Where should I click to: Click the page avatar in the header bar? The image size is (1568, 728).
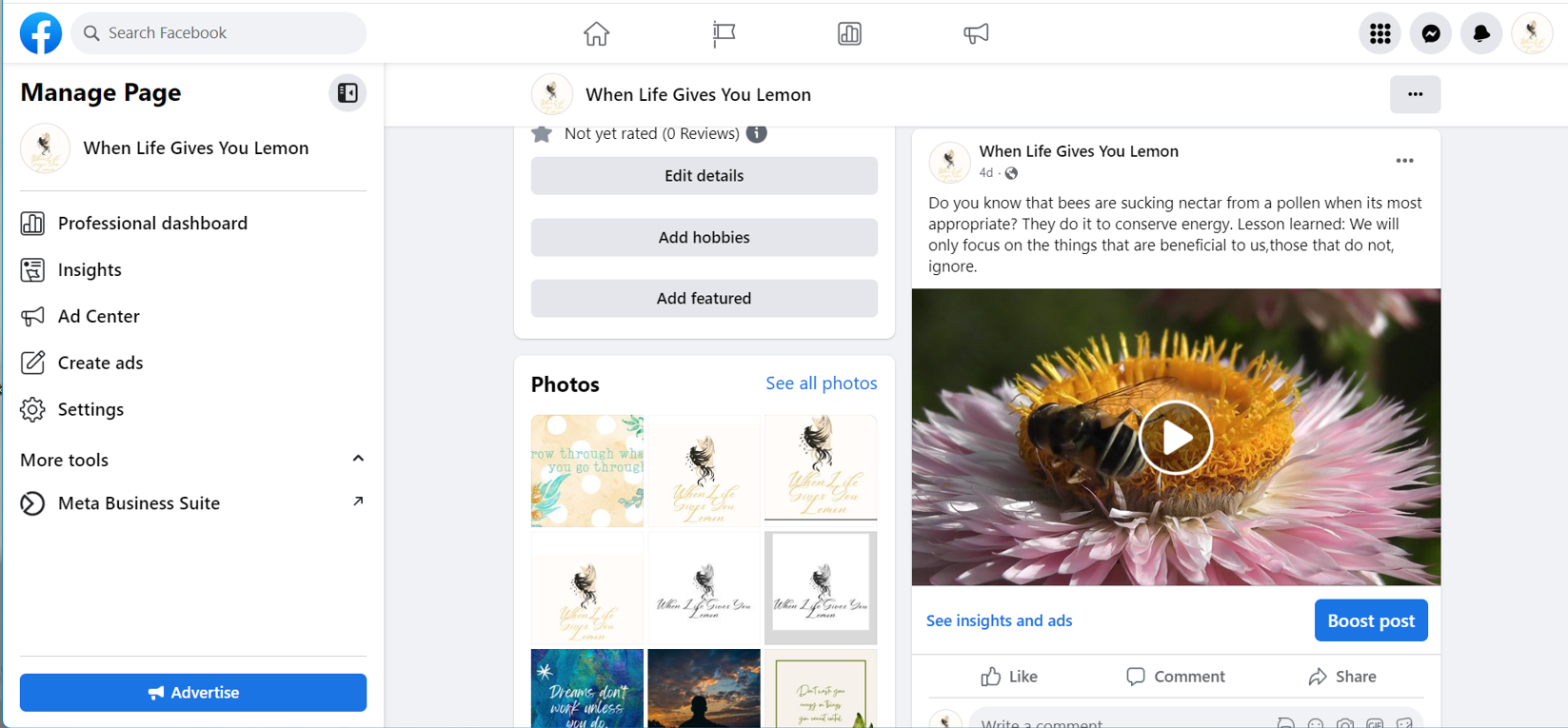point(552,94)
